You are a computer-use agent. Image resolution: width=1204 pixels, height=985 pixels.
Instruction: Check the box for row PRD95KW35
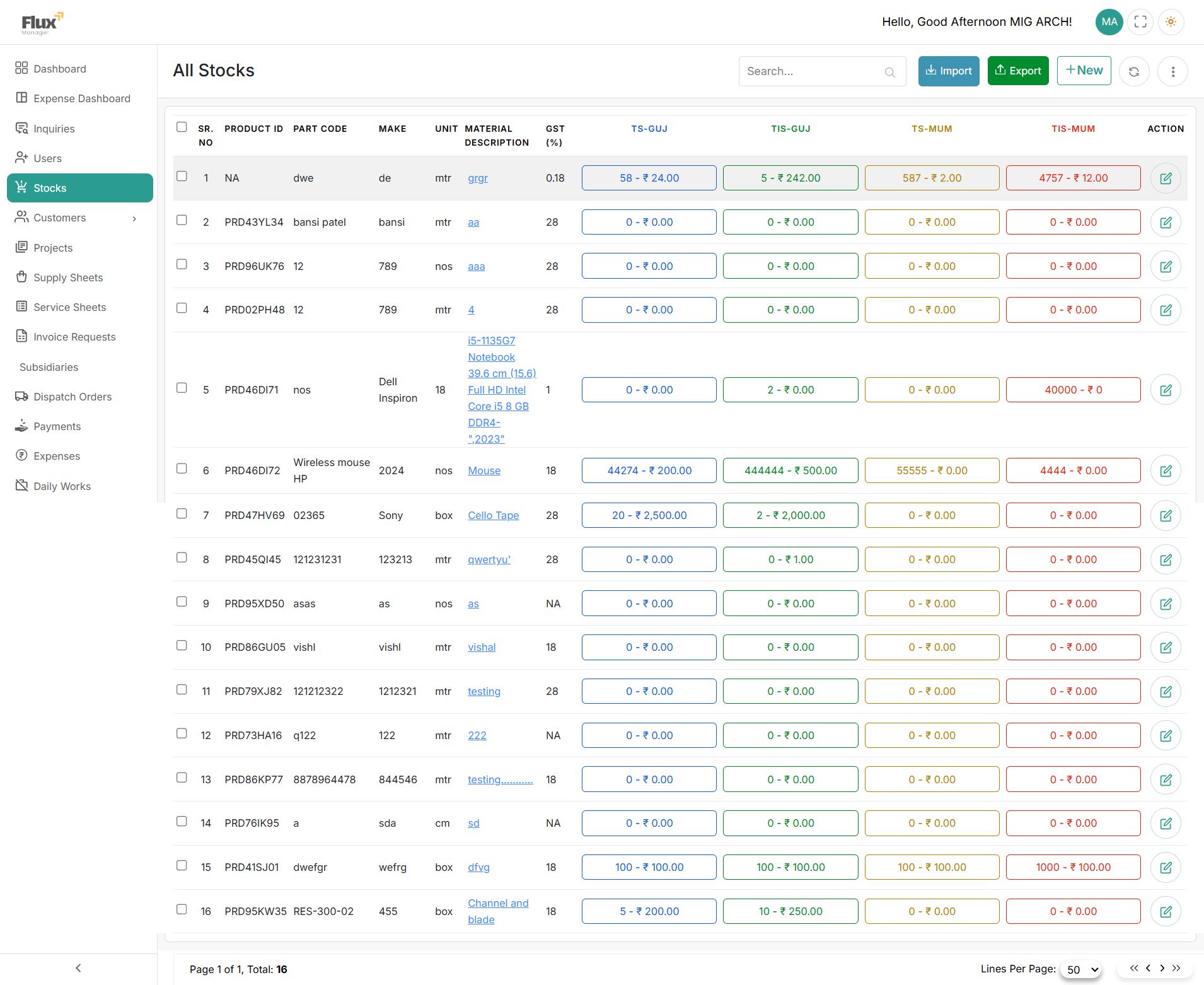click(x=182, y=909)
